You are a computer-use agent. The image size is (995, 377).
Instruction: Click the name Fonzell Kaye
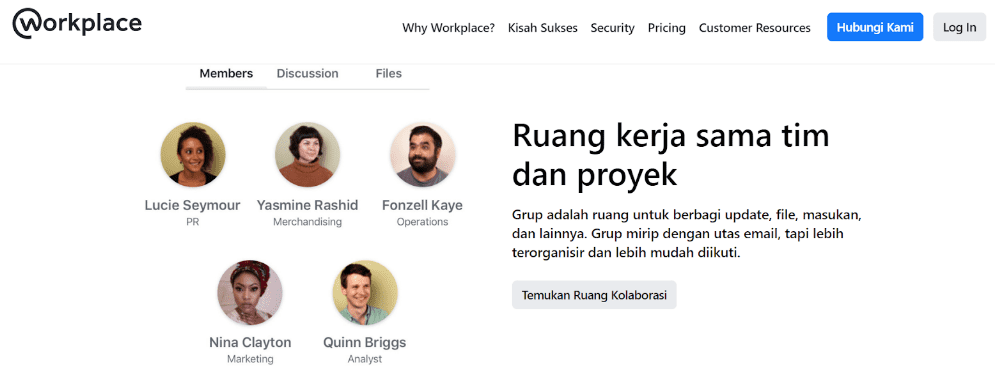(x=422, y=205)
